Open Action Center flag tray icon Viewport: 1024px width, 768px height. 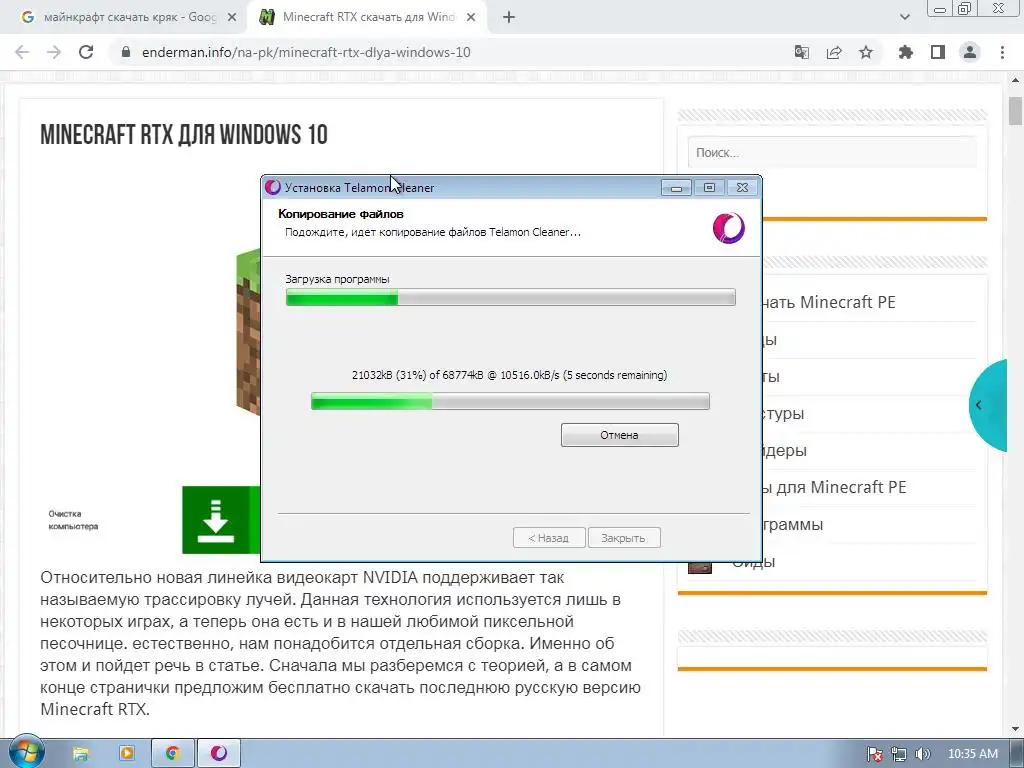875,754
